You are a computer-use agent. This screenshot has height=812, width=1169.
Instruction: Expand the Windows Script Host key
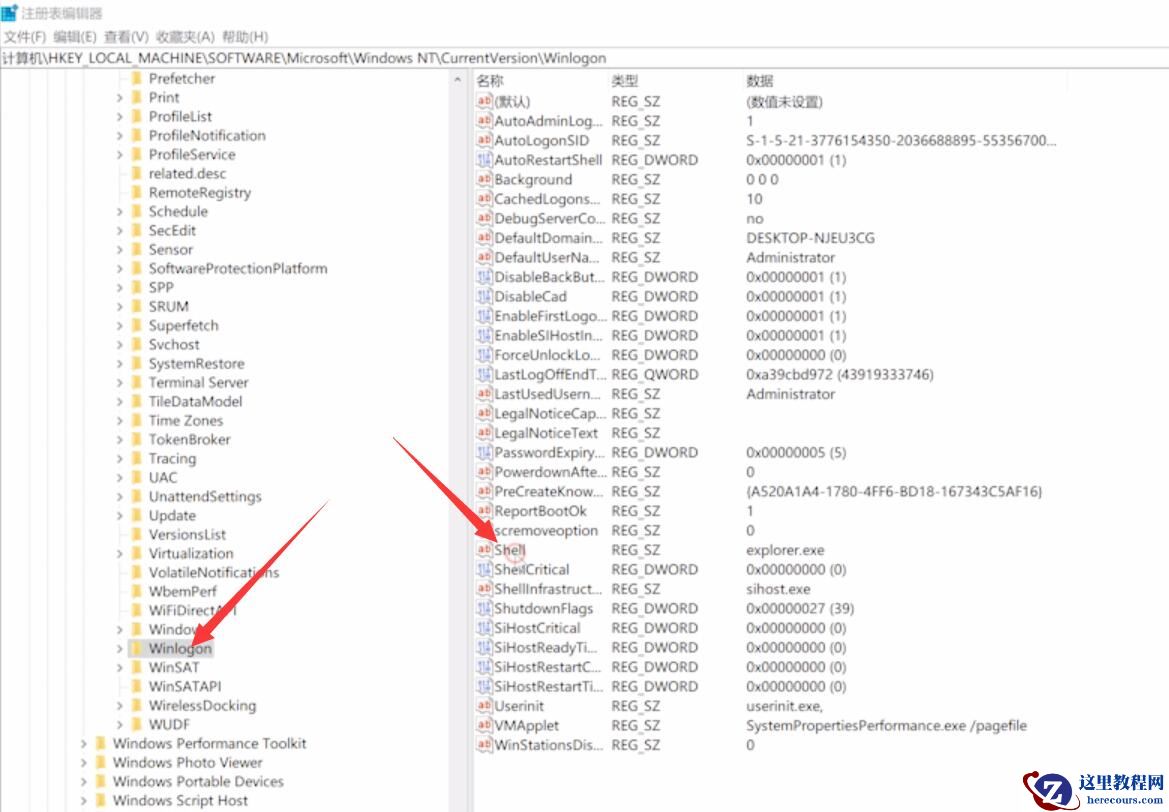(x=84, y=801)
